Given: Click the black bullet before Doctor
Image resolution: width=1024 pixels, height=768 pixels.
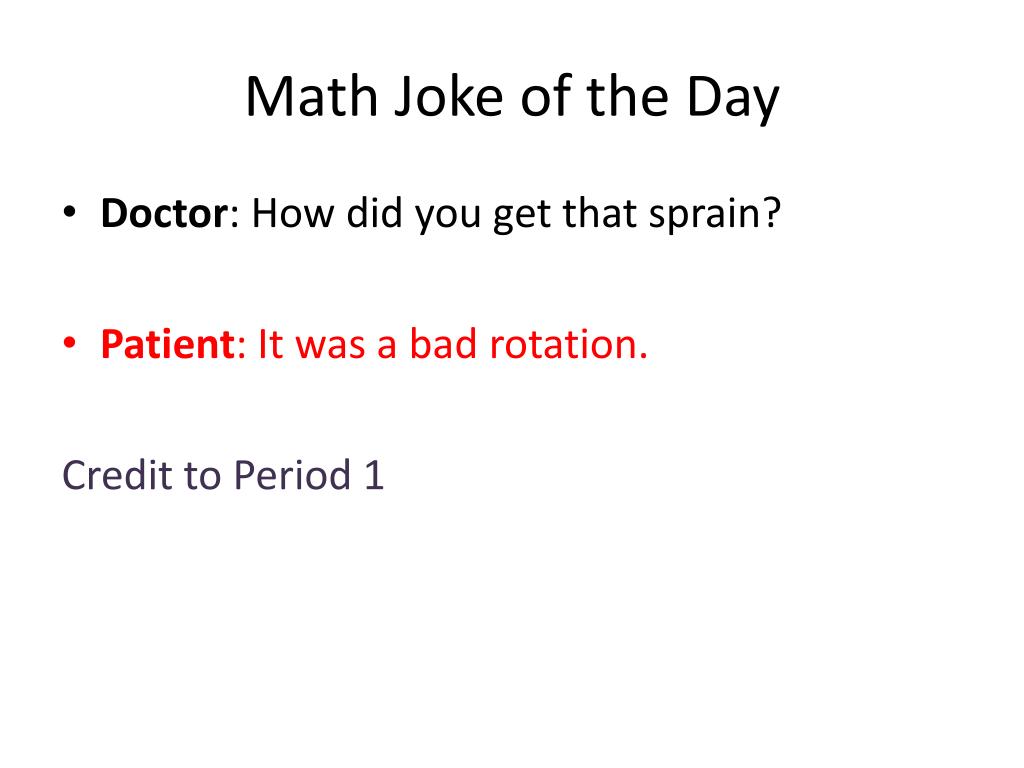Looking at the screenshot, I should pyautogui.click(x=69, y=212).
